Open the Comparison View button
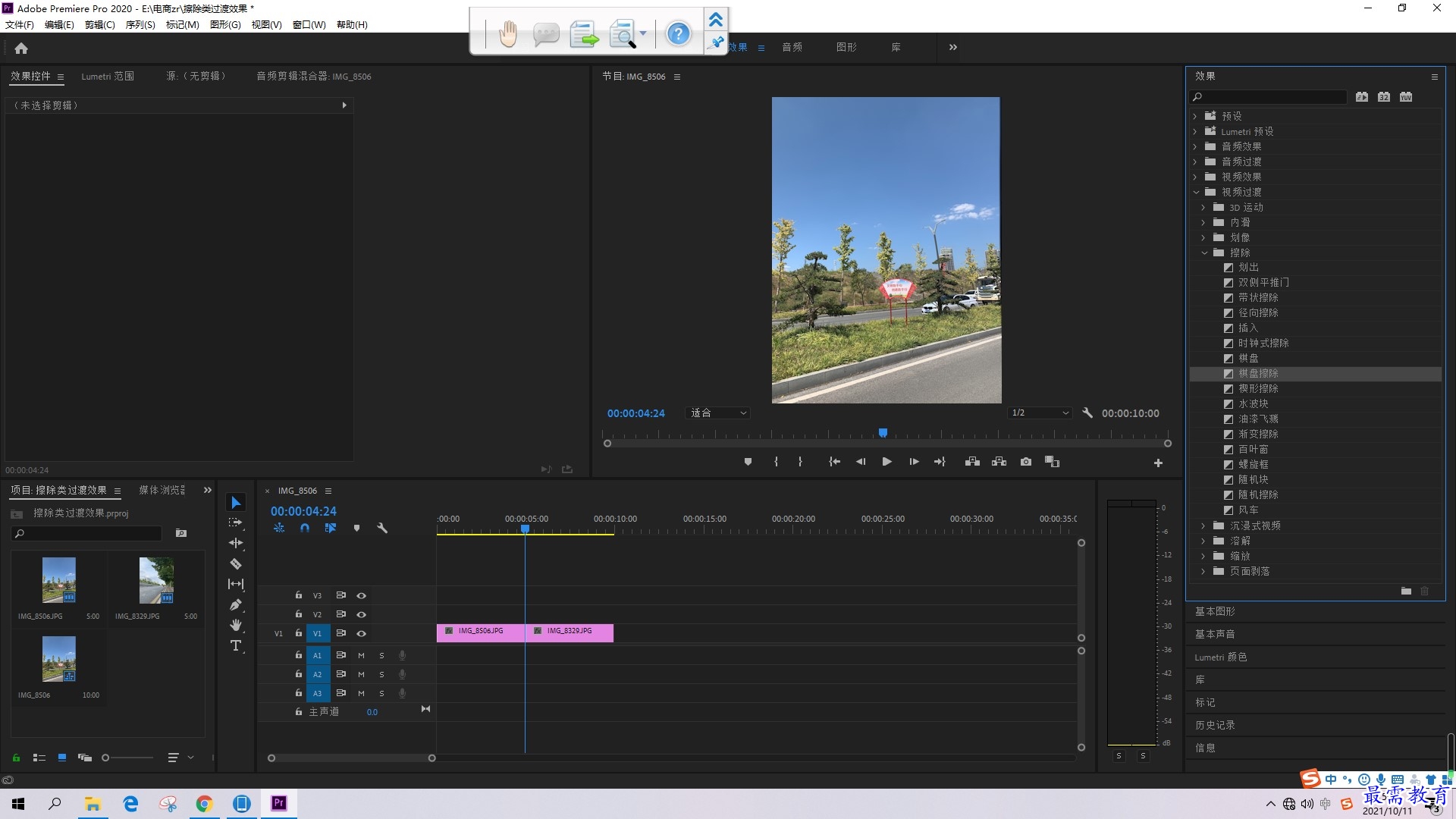Image resolution: width=1456 pixels, height=819 pixels. [x=1052, y=462]
